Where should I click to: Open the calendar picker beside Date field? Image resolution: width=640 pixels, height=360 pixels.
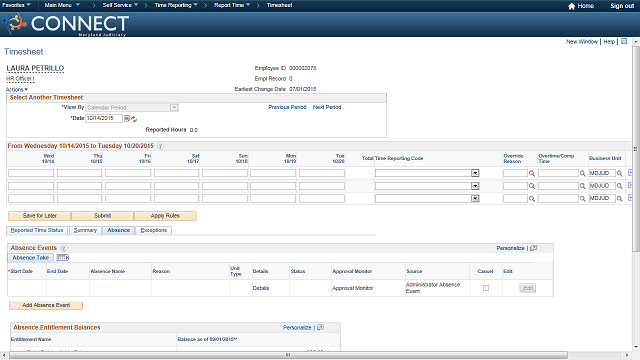[127, 119]
